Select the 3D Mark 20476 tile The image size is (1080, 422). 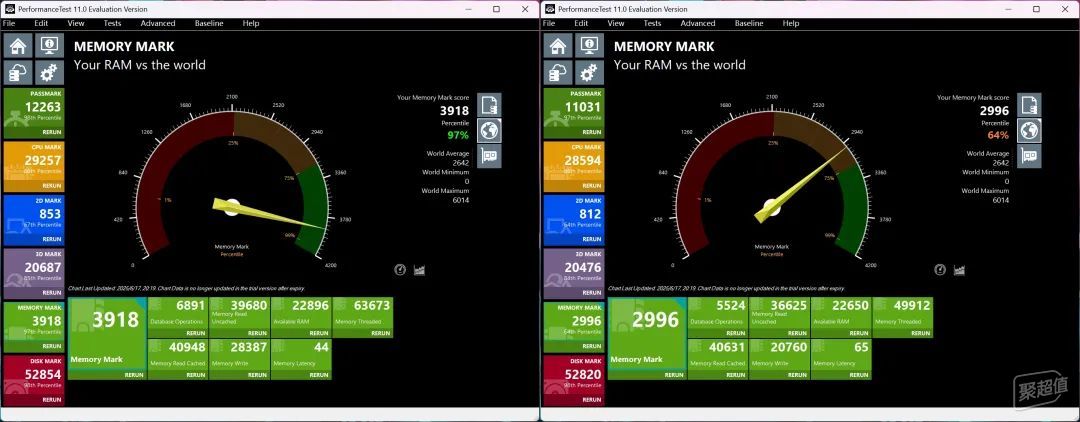[x=574, y=273]
